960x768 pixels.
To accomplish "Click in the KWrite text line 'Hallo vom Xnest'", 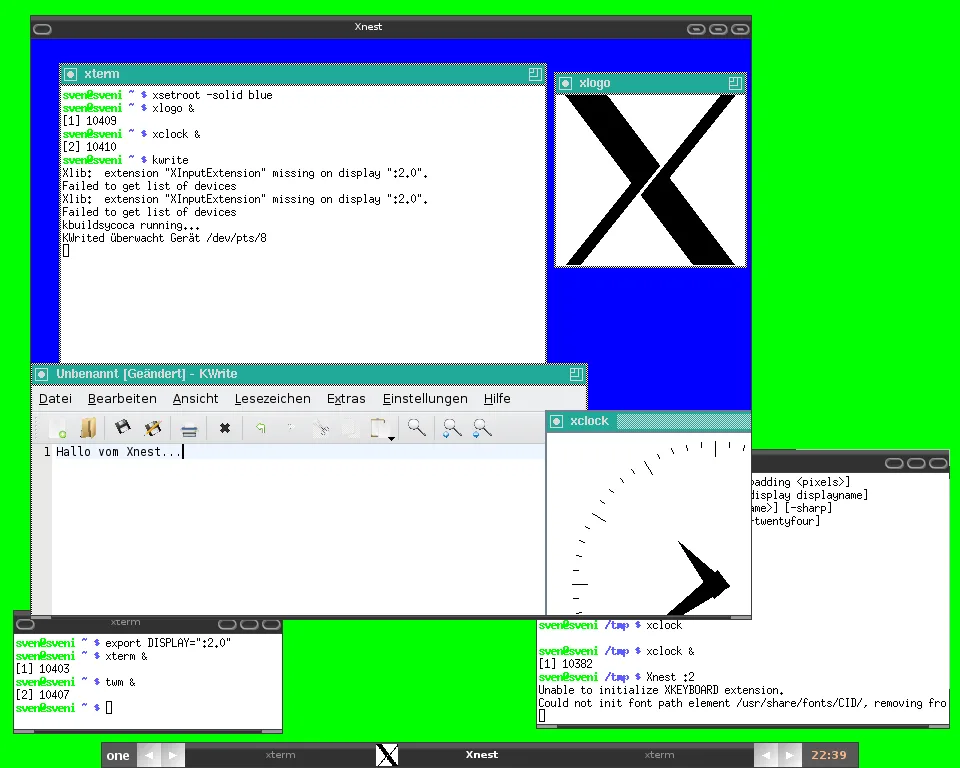I will point(118,452).
